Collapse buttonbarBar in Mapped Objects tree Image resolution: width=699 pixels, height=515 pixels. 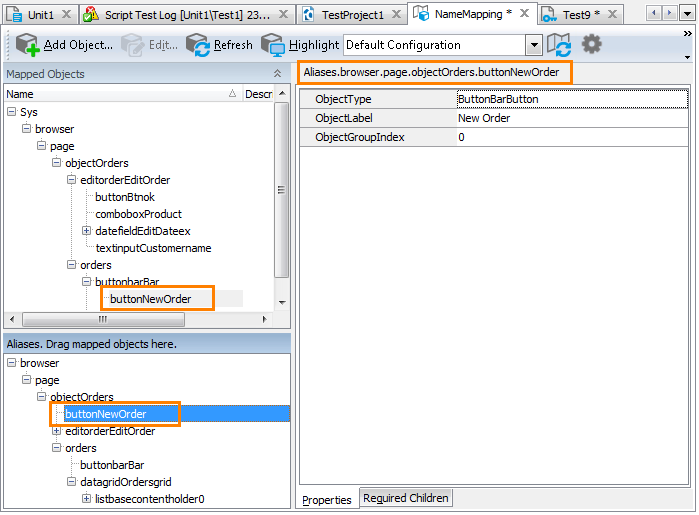86,281
